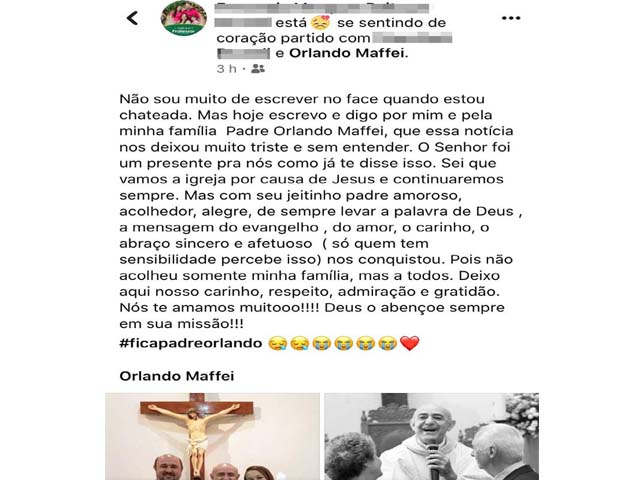Click the post body text paragraph
Image resolution: width=640 pixels, height=480 pixels.
coord(321,211)
